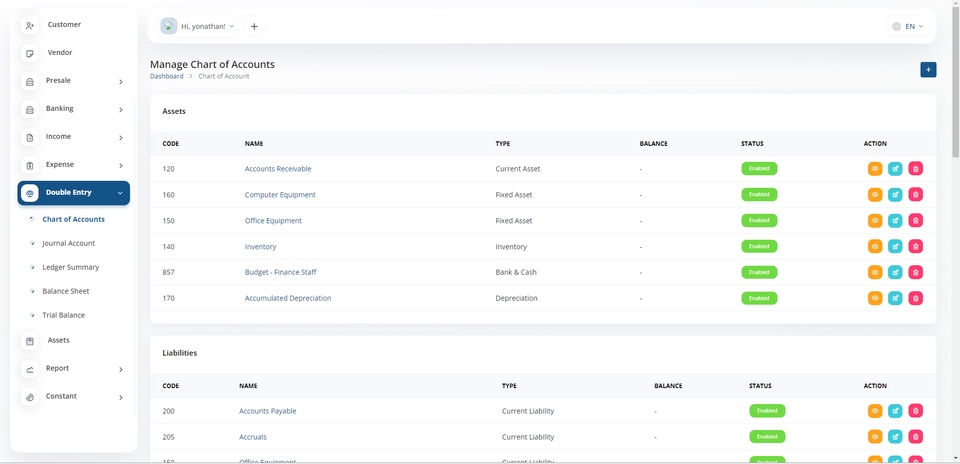View the Computer Equipment account (eye icon)
Screen dimensions: 960x464
pos(875,195)
